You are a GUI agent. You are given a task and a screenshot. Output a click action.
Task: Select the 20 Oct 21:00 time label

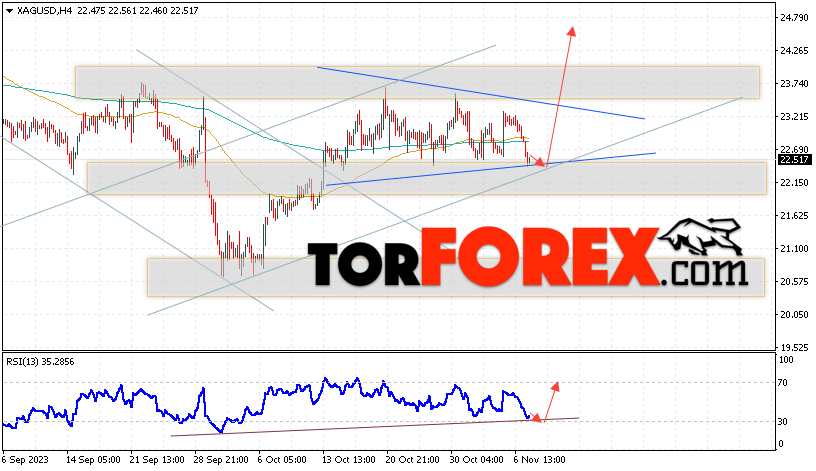[x=413, y=460]
